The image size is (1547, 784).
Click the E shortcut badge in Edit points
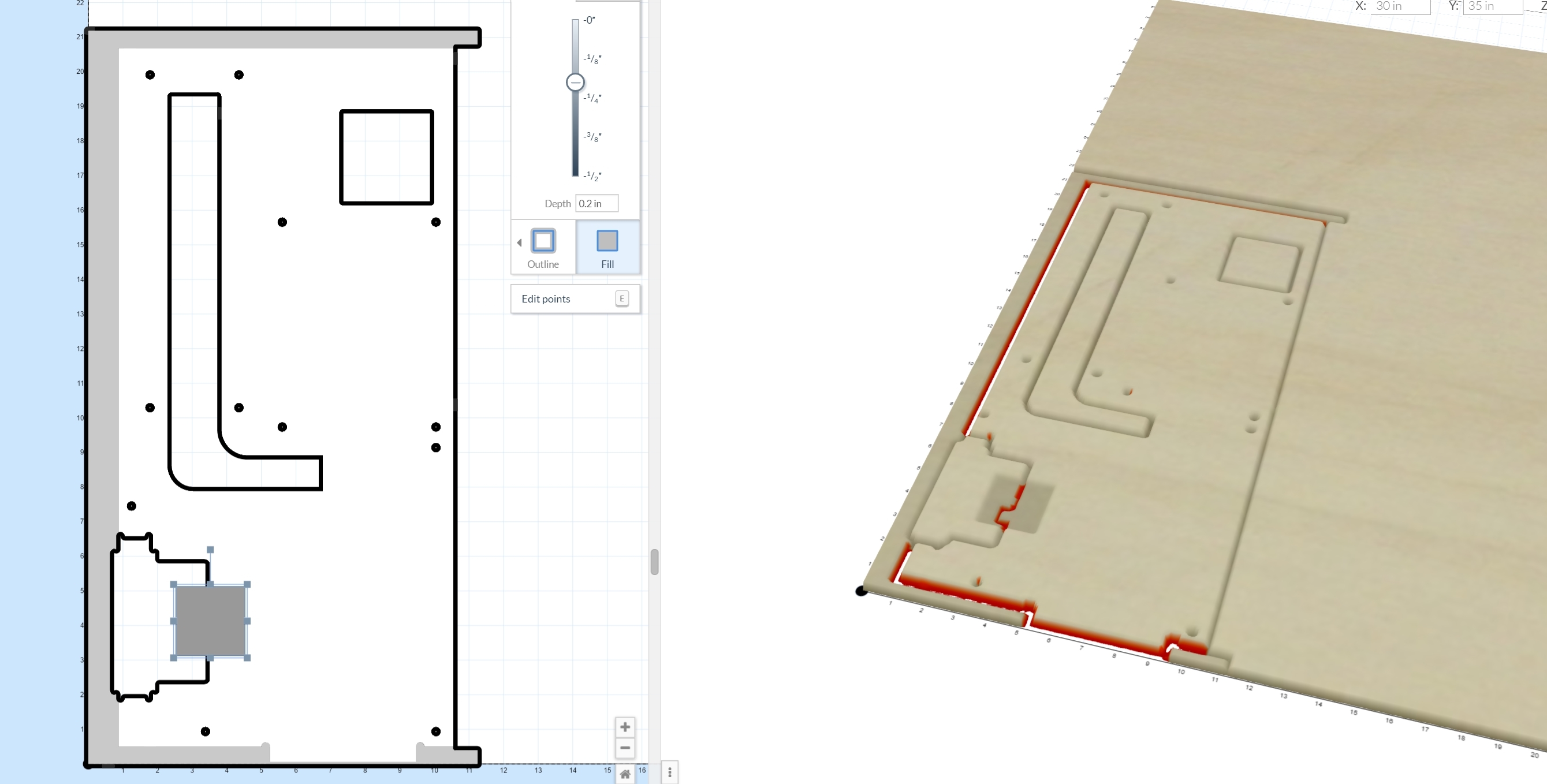621,298
